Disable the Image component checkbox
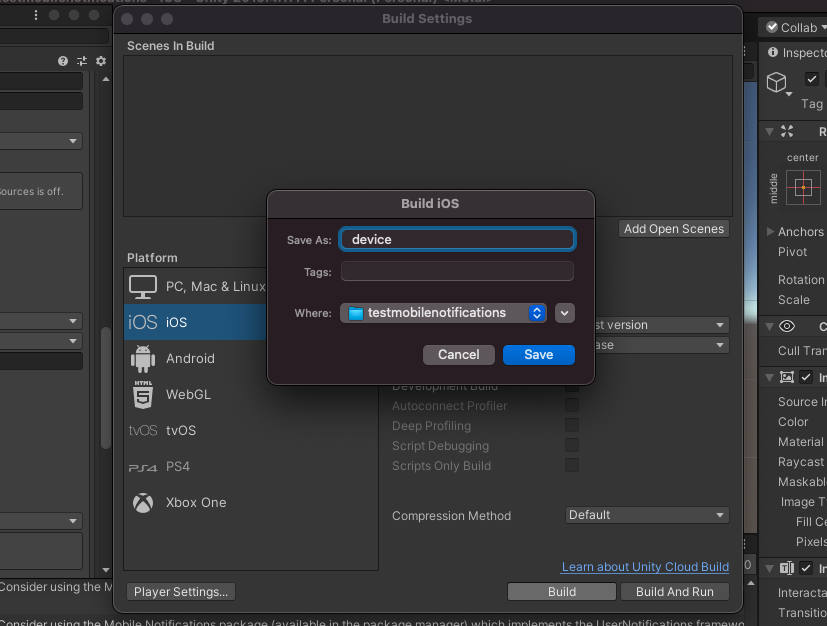This screenshot has height=626, width=827. (x=806, y=377)
